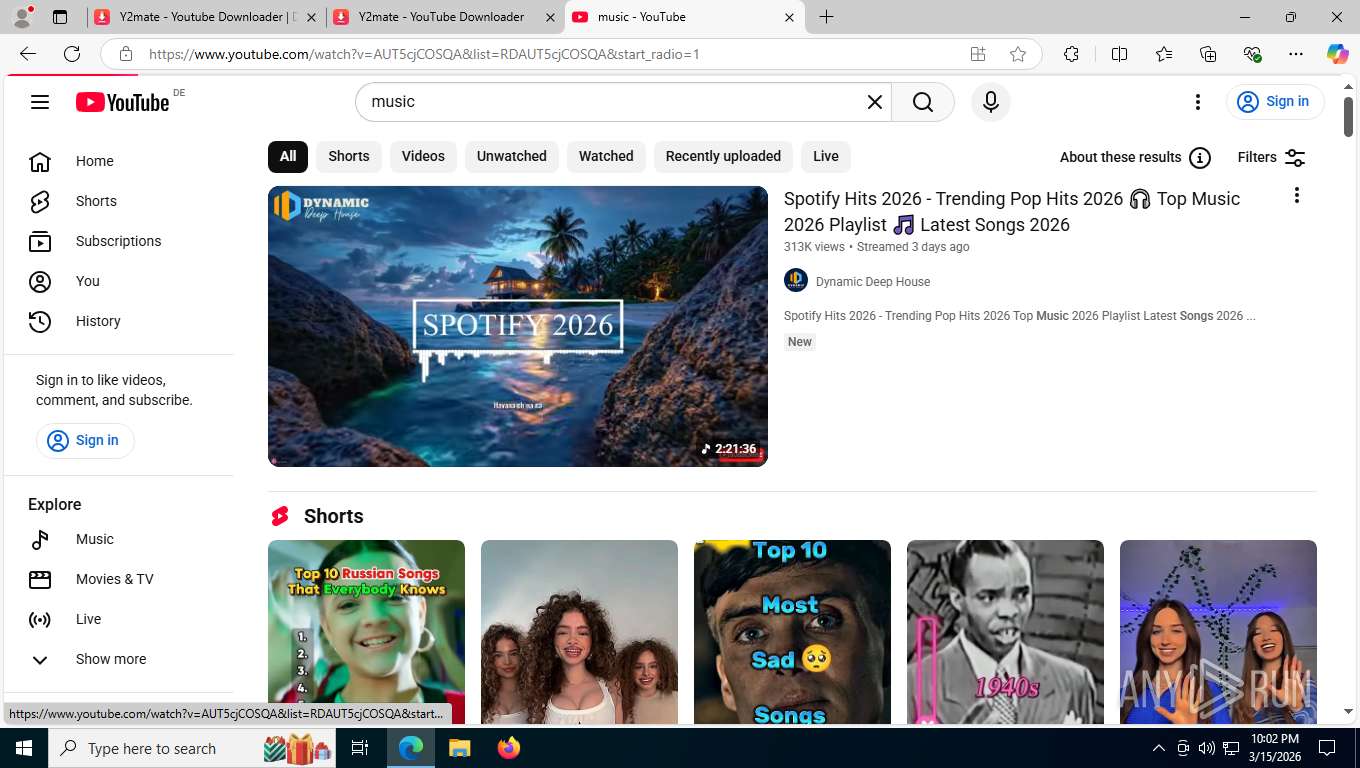Open Browser essentials heart icon
This screenshot has width=1360, height=768.
pyautogui.click(x=1252, y=54)
